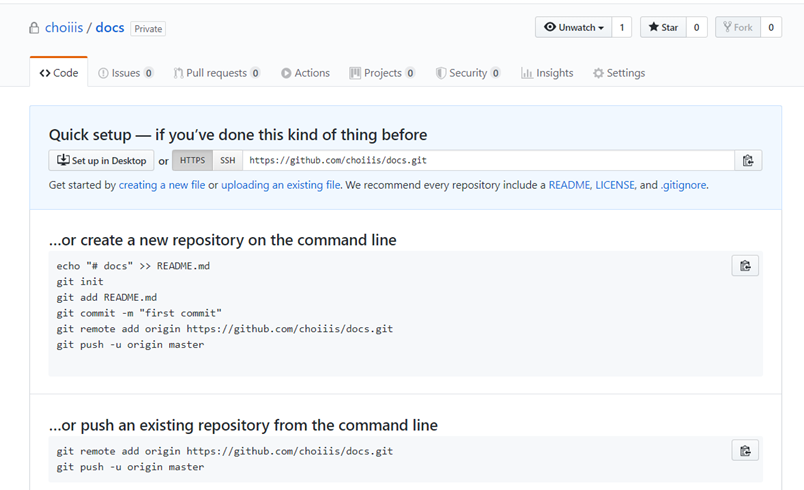
Task: Select the HTTPS clone protocol
Action: 192,160
